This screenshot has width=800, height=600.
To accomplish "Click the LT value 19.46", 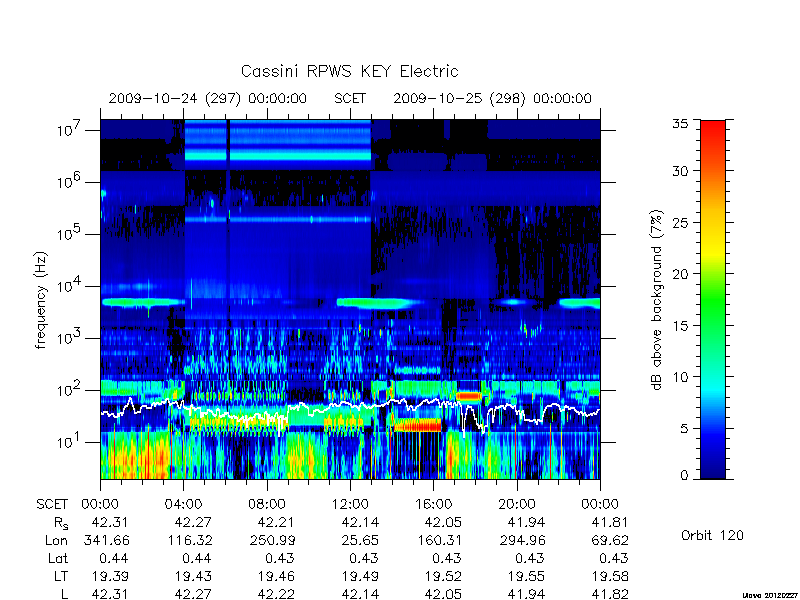I will click(x=277, y=576).
